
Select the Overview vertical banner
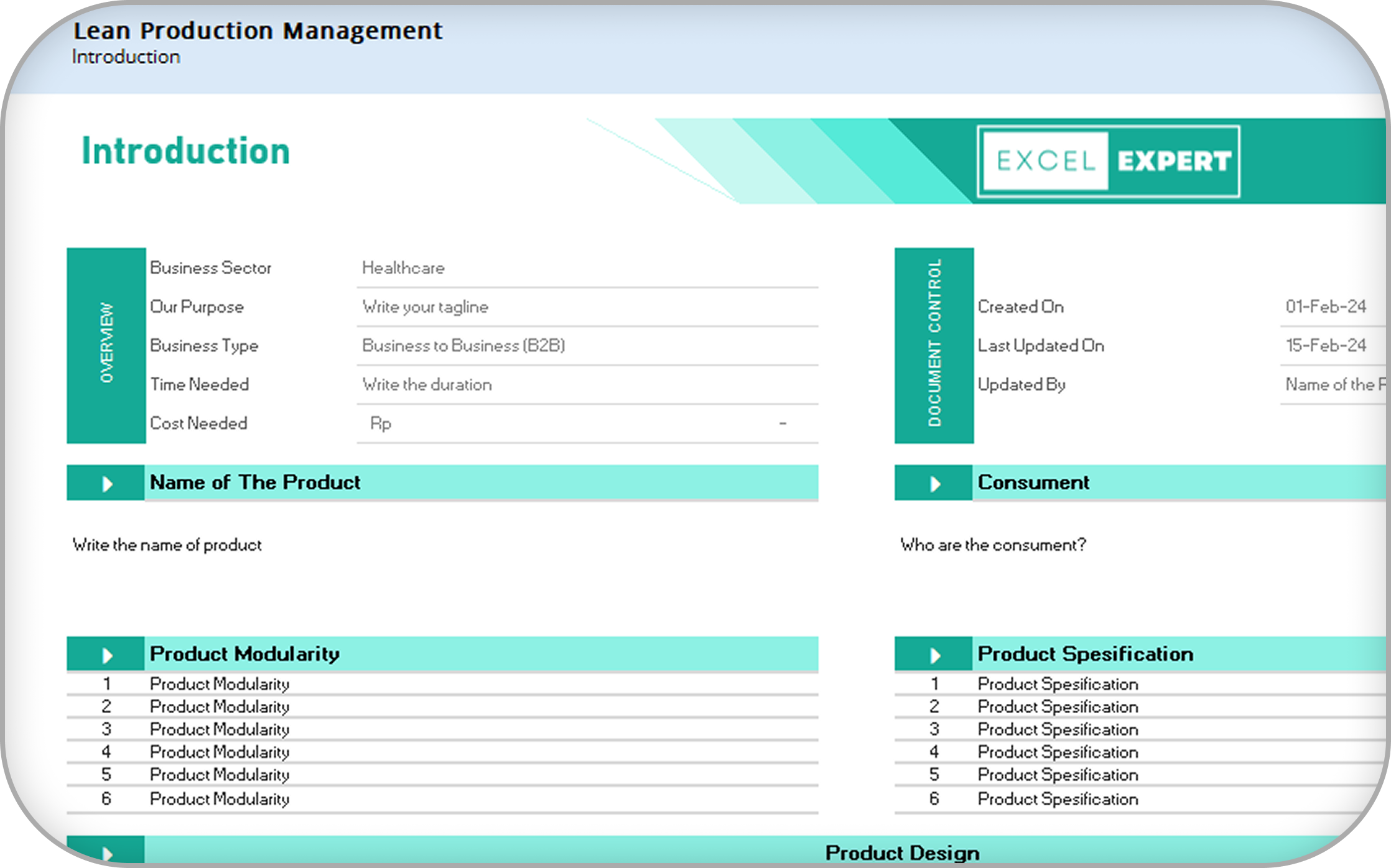click(x=106, y=345)
